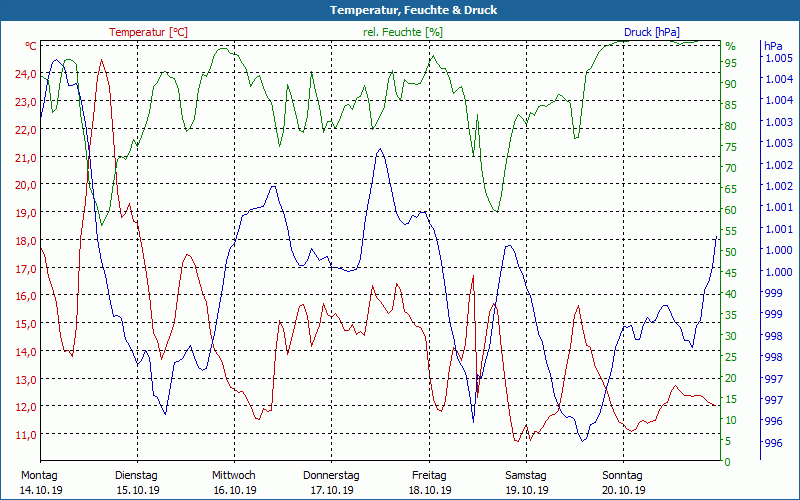Select the Montag 14.10.19 date label
The width and height of the screenshot is (800, 500).
pyautogui.click(x=40, y=482)
